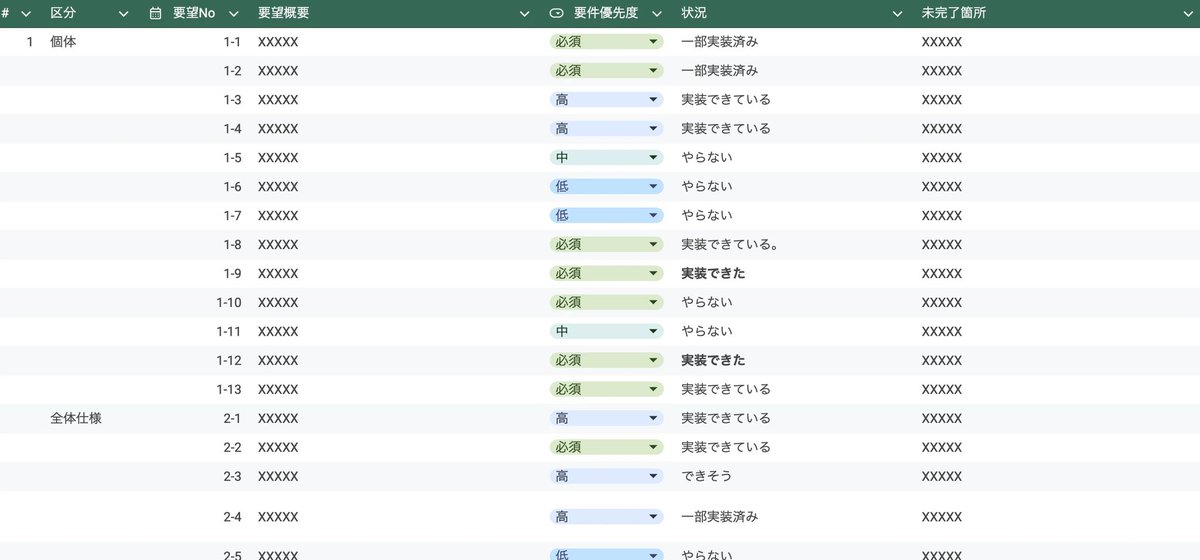Select the 要望No cell 1-10

(x=229, y=303)
